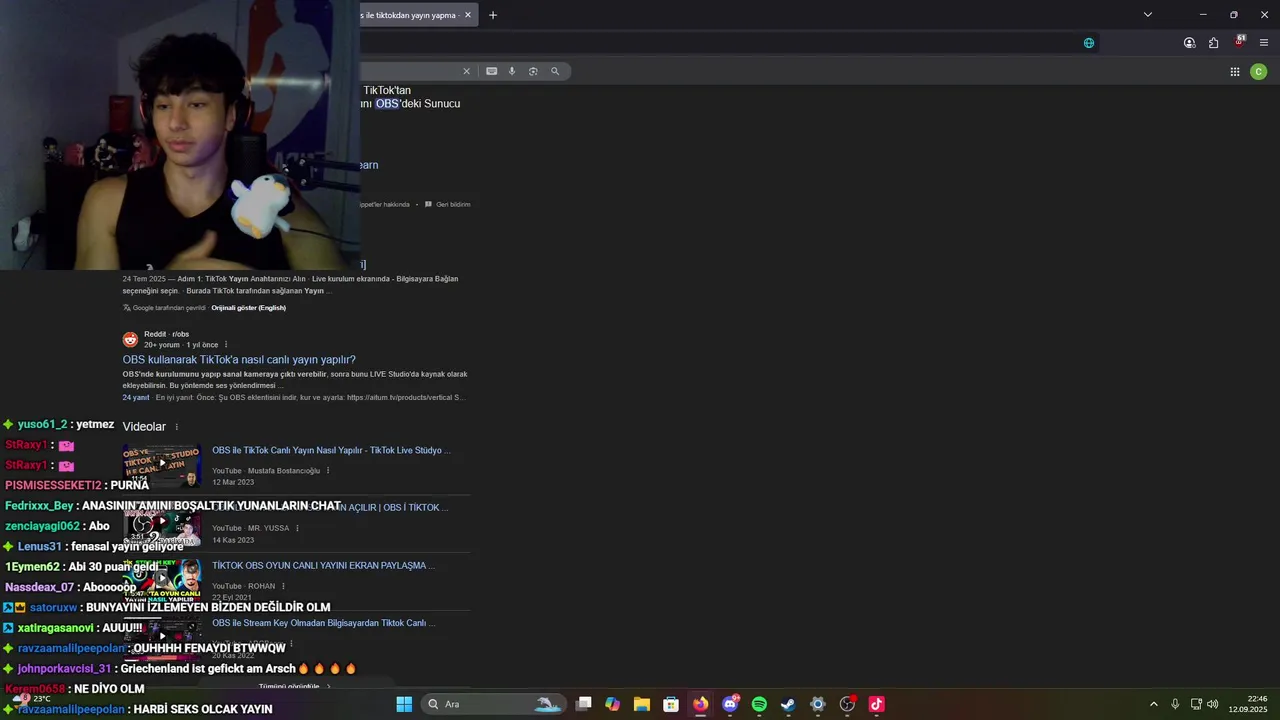Click chat username zenciayagi062

click(42, 526)
